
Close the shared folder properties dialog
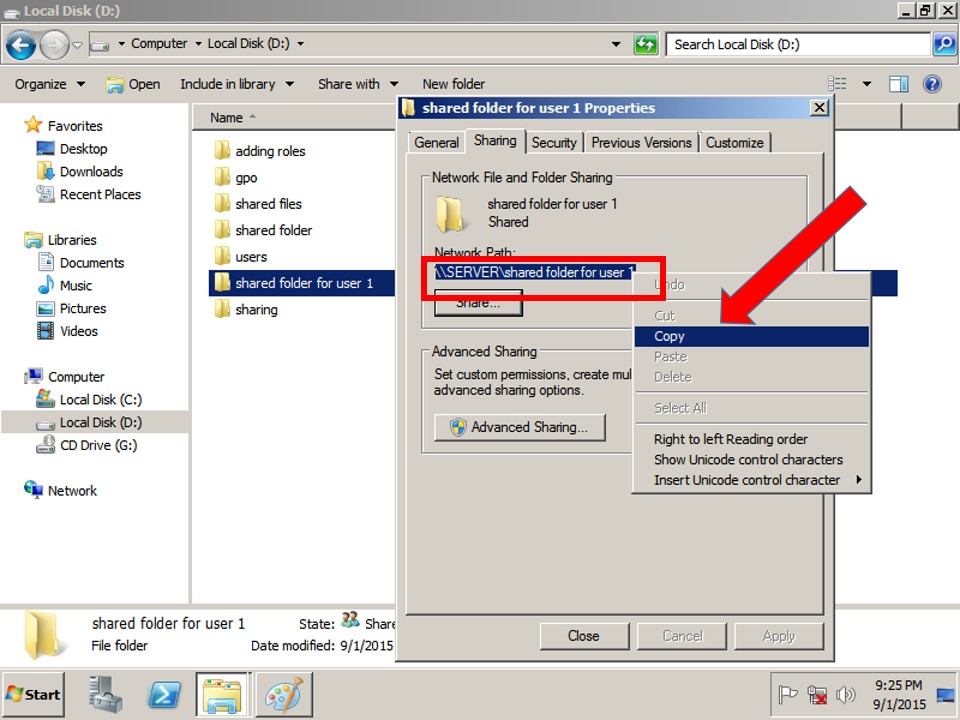(x=584, y=636)
